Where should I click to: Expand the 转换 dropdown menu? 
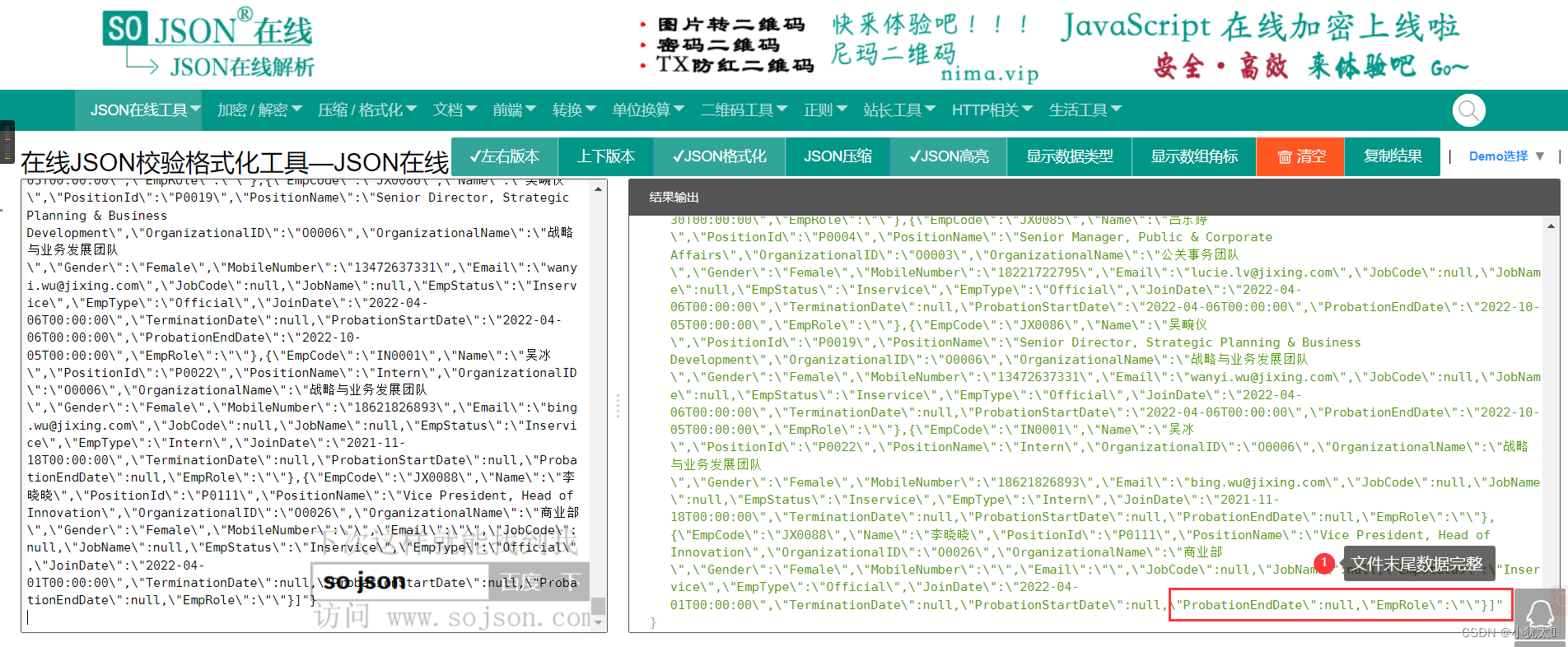[574, 110]
